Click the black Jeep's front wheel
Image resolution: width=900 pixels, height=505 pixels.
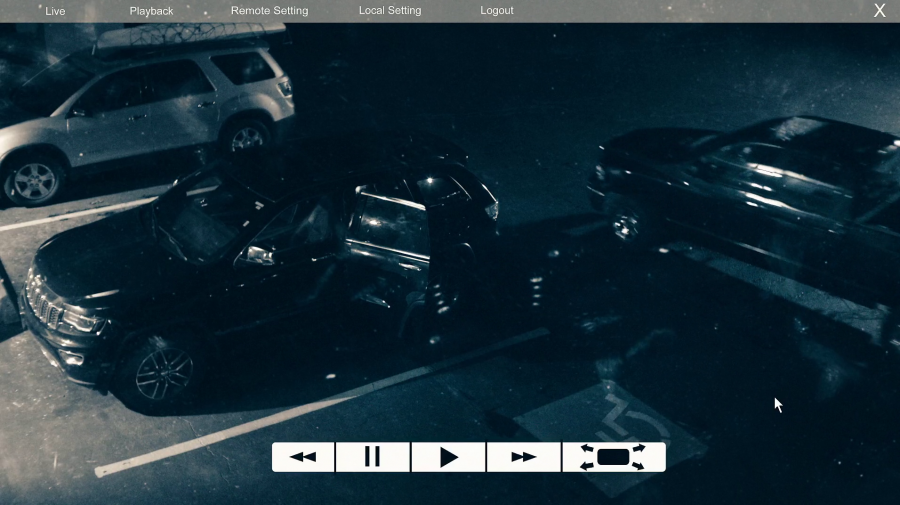[x=162, y=372]
